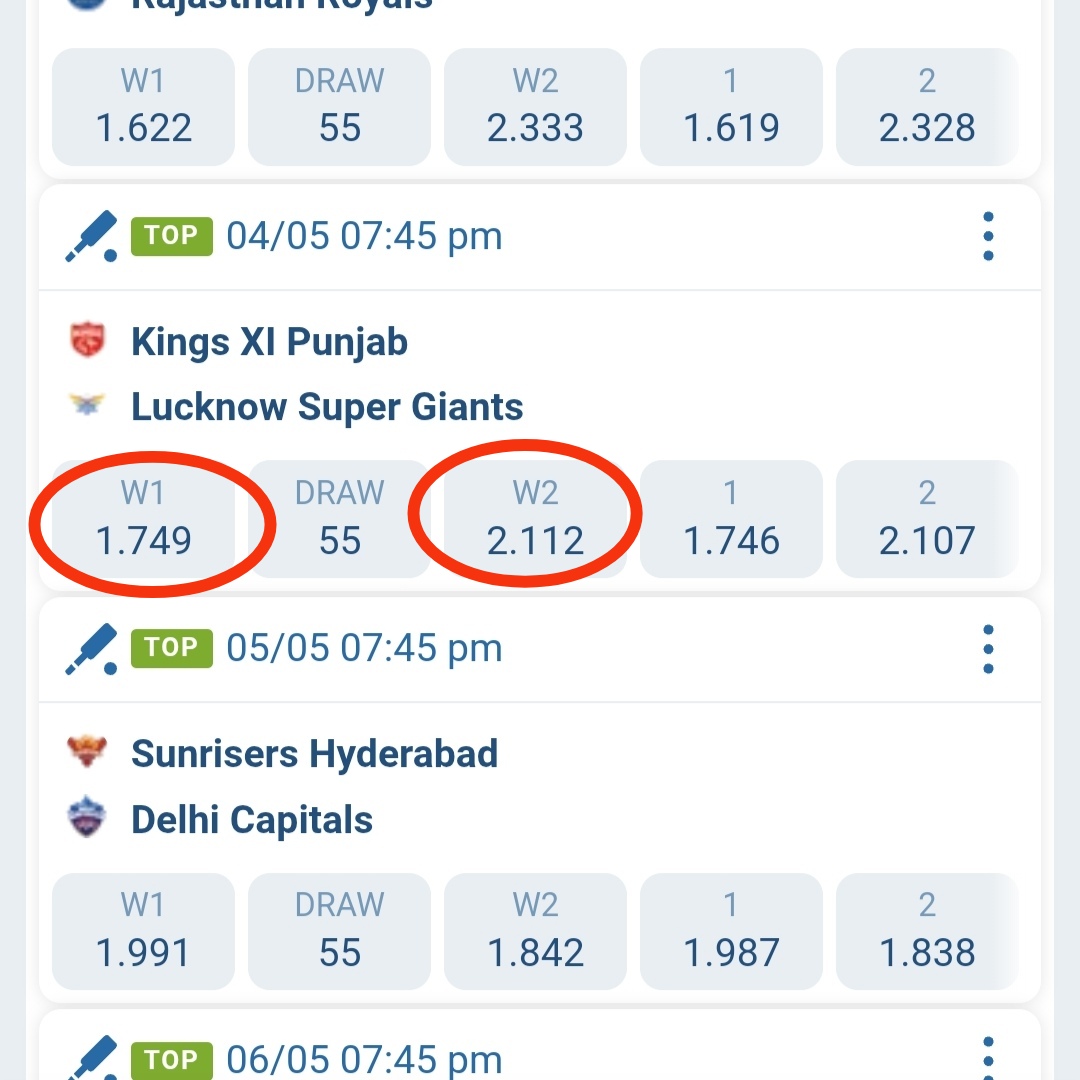Click the TOP badge on the 04/05 match
Screen dimensions: 1080x1080
point(172,236)
